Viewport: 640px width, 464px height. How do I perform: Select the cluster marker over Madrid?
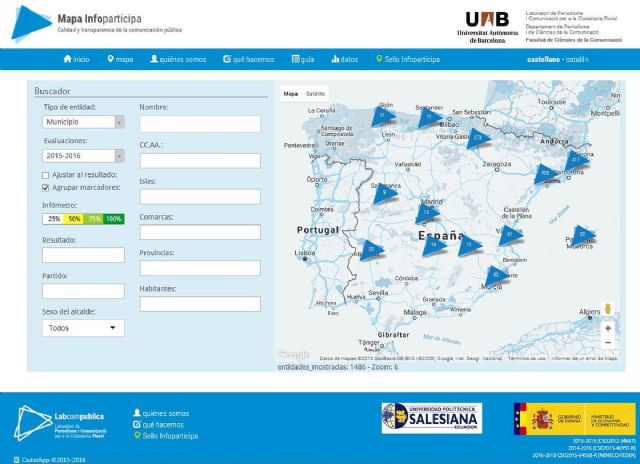(427, 213)
